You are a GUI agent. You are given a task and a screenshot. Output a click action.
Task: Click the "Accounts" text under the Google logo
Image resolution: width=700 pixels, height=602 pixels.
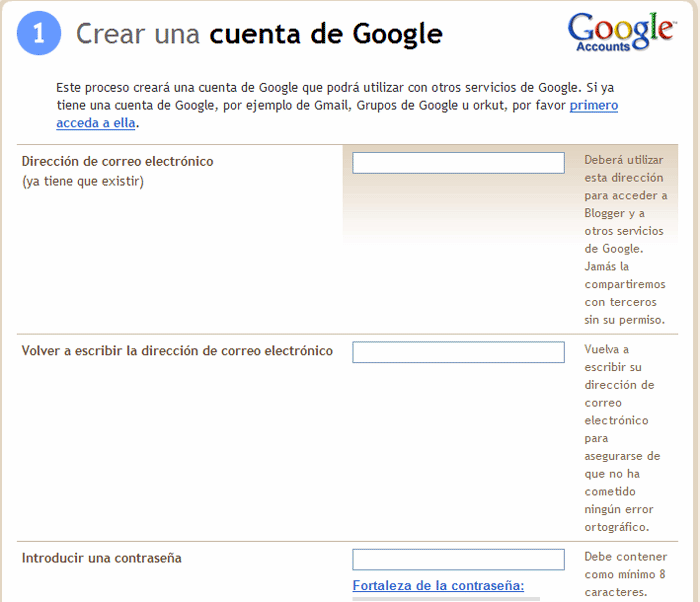coord(603,47)
